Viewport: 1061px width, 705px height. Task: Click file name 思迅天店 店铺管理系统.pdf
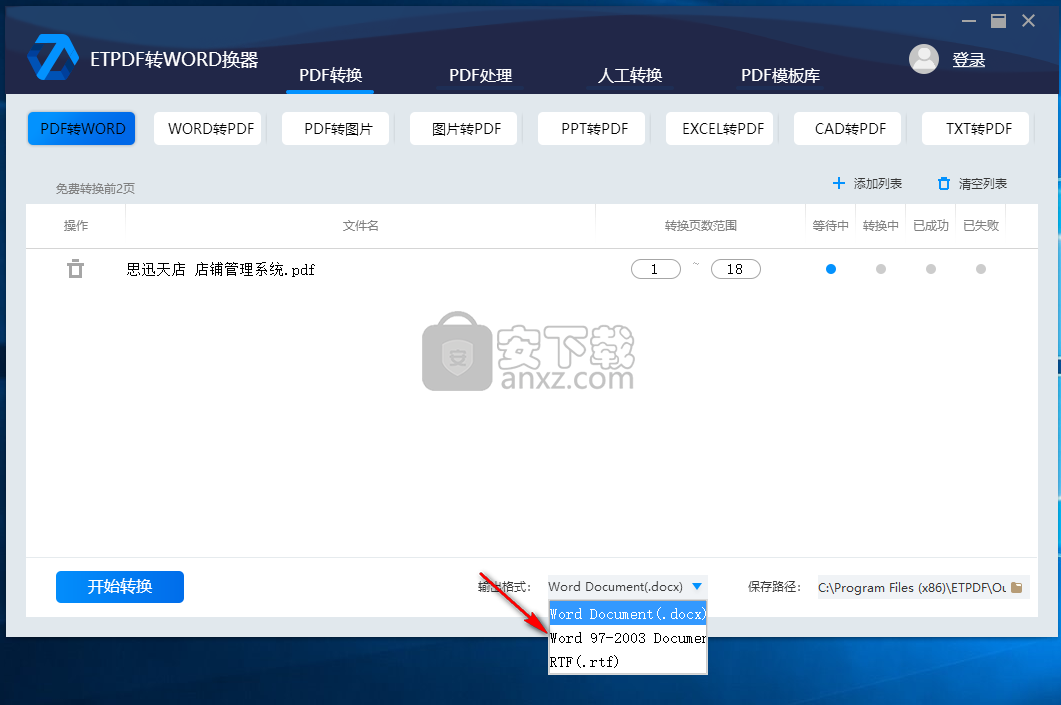pos(221,269)
